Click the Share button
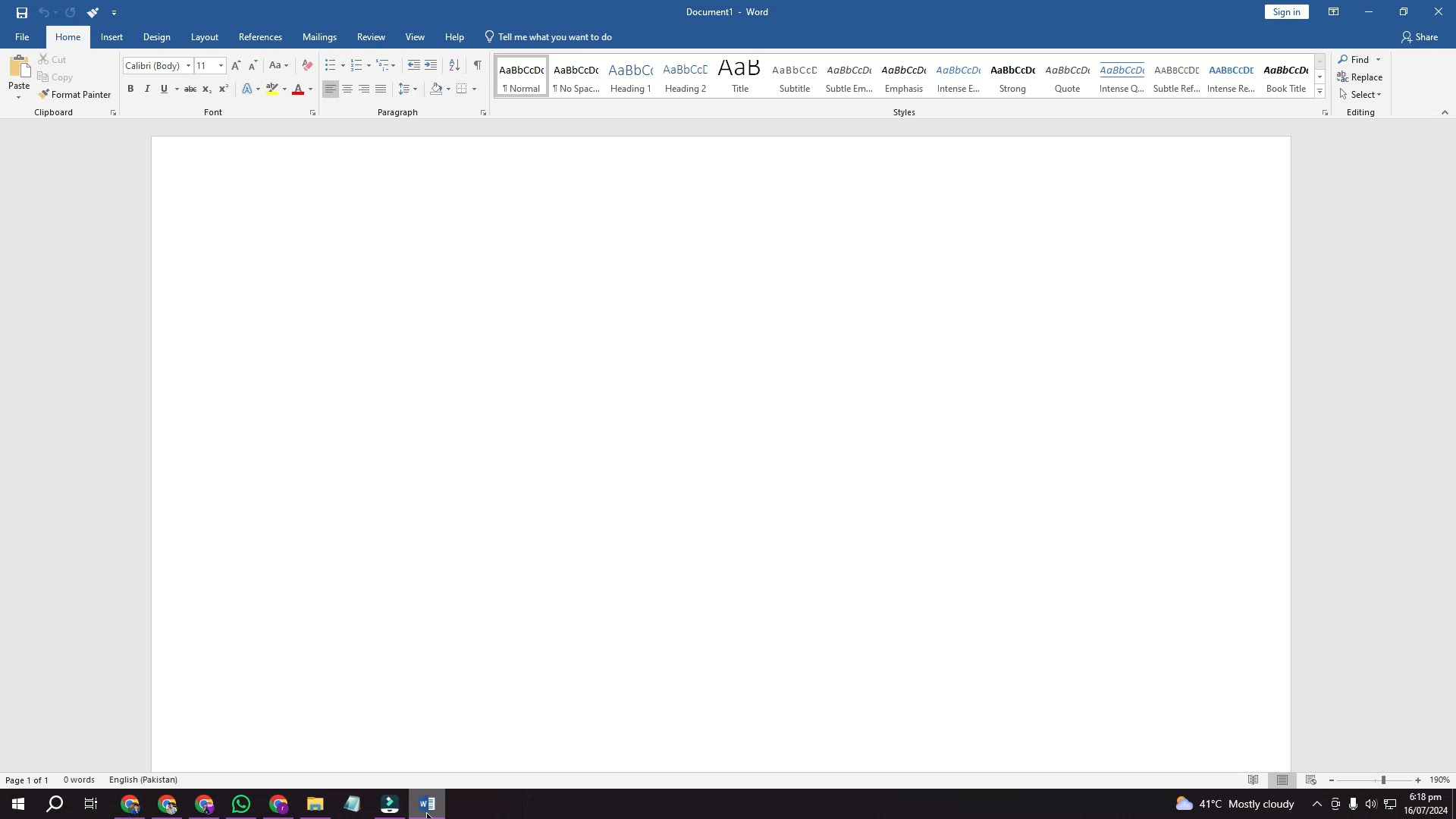 coord(1420,37)
